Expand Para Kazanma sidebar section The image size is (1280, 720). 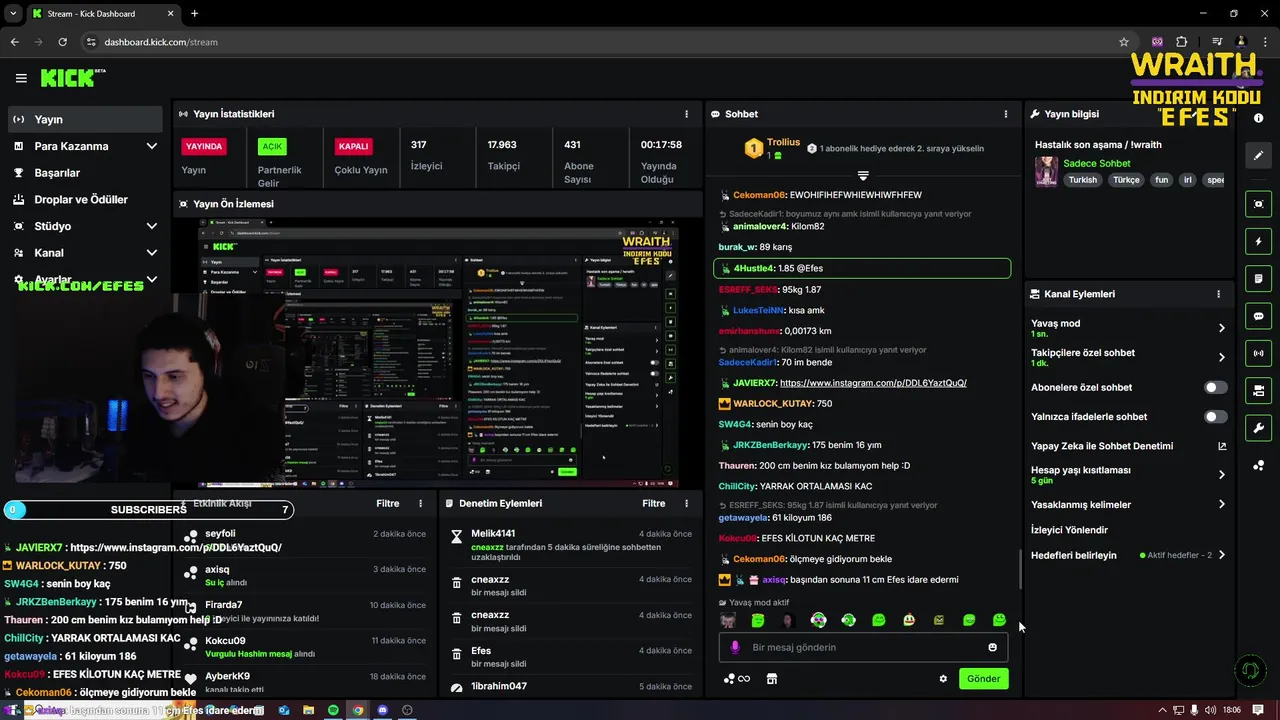151,146
